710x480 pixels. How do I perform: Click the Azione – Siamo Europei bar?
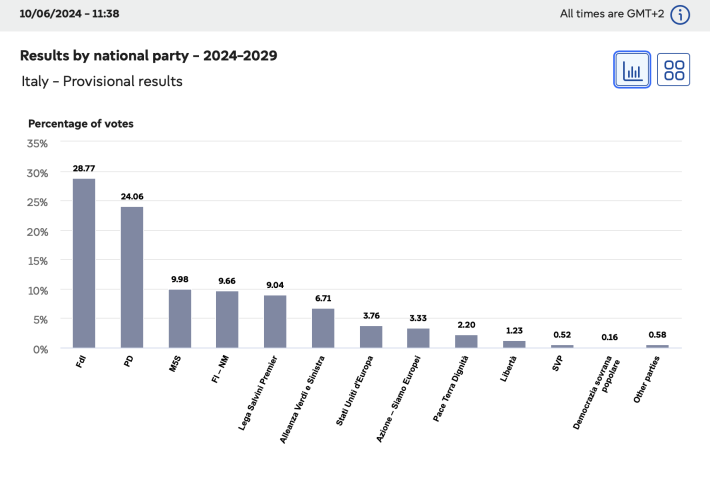pos(418,338)
